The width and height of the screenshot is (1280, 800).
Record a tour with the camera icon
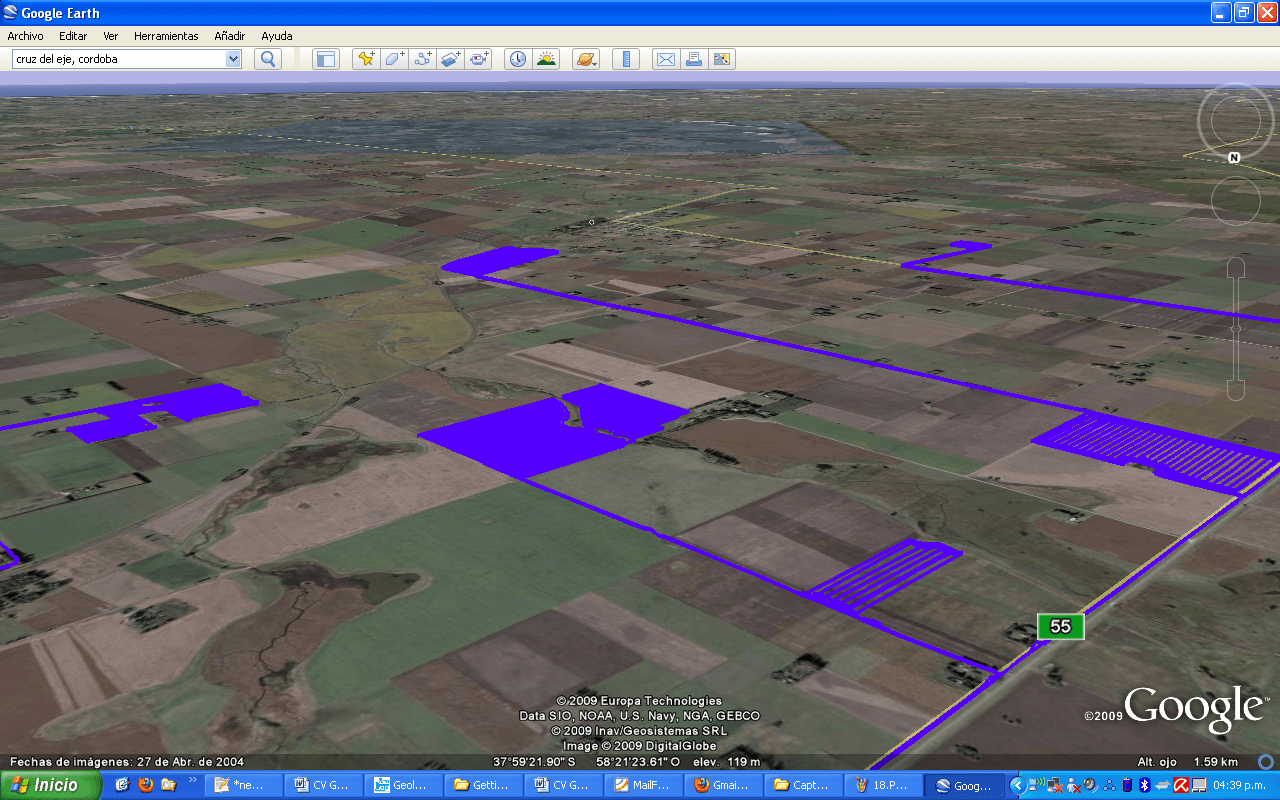pos(479,59)
